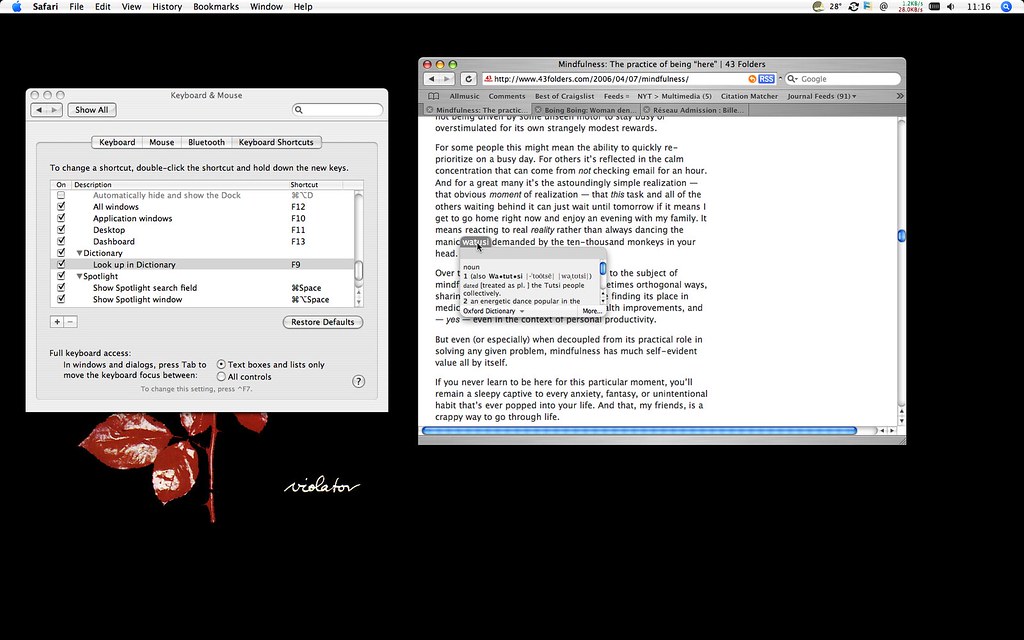Click the @ mail icon in the menu bar
Screen dimensions: 1024x640
pos(884,7)
